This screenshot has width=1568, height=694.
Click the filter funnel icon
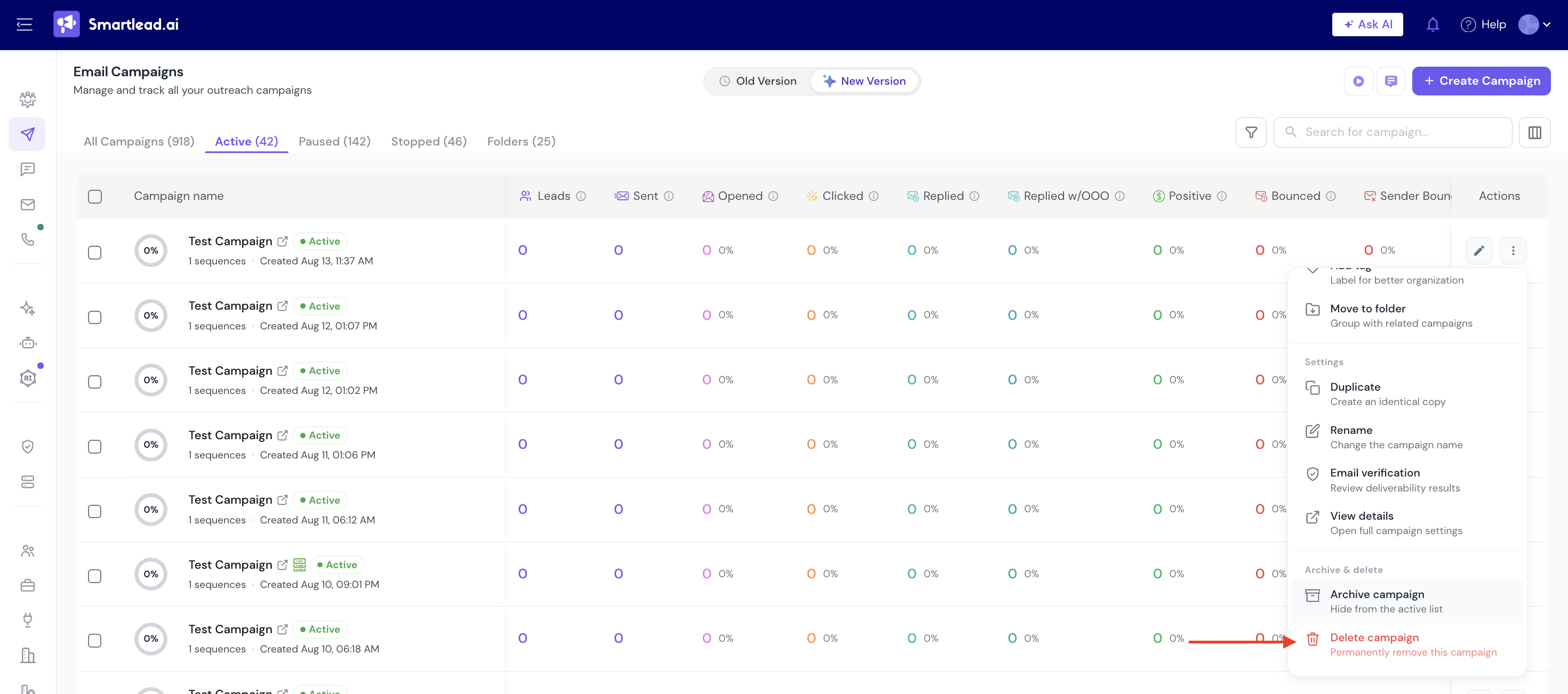tap(1251, 132)
